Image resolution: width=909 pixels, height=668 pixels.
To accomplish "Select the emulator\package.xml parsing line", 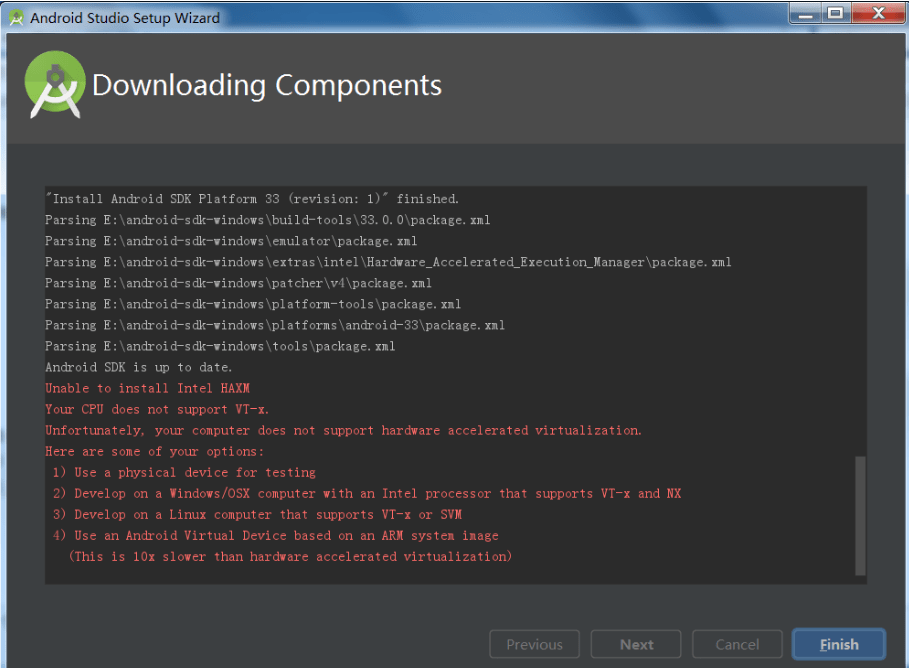I will [x=231, y=241].
